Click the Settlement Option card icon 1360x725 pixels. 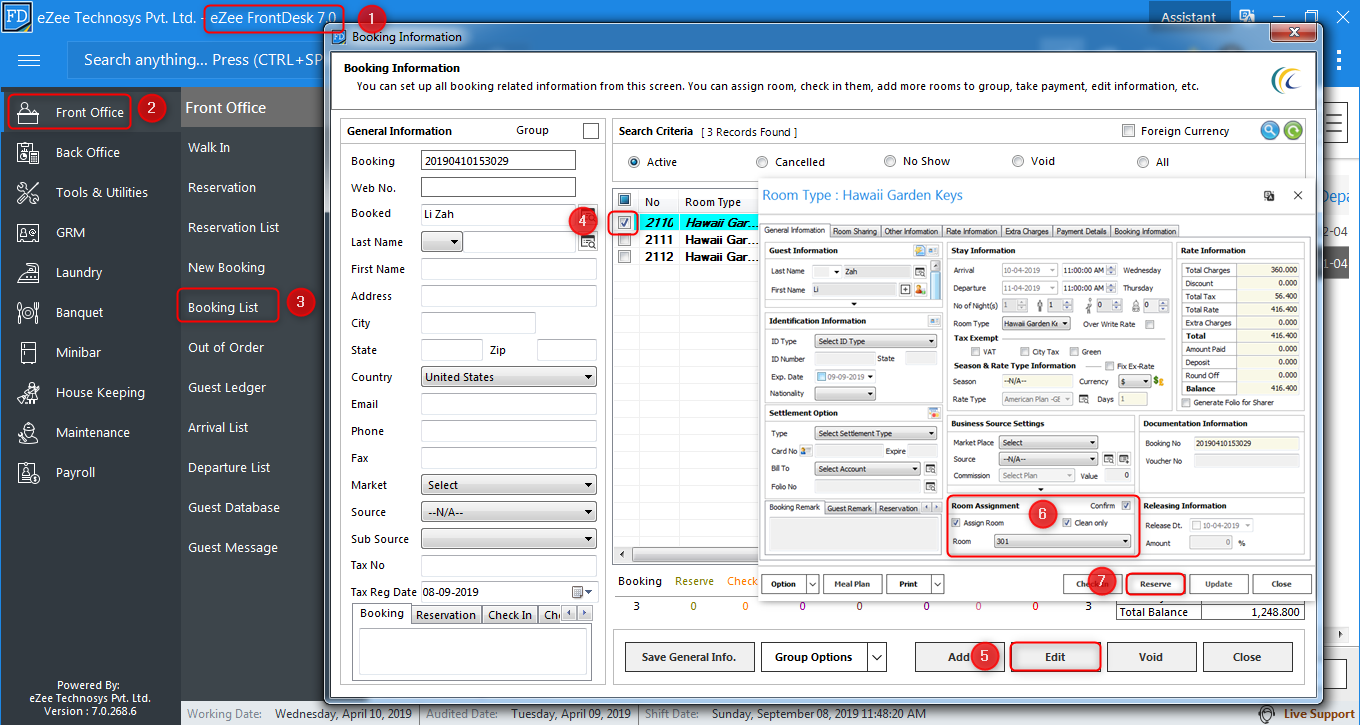pyautogui.click(x=934, y=413)
